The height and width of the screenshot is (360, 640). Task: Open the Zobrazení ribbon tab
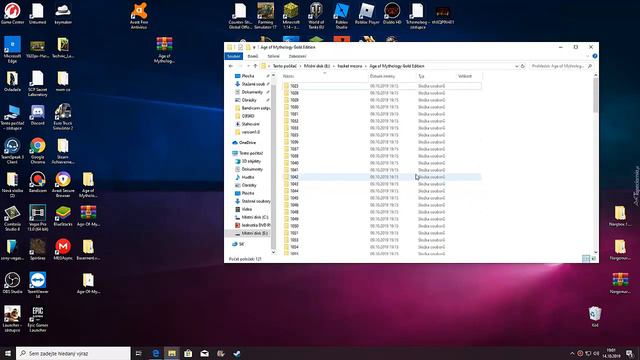point(297,56)
